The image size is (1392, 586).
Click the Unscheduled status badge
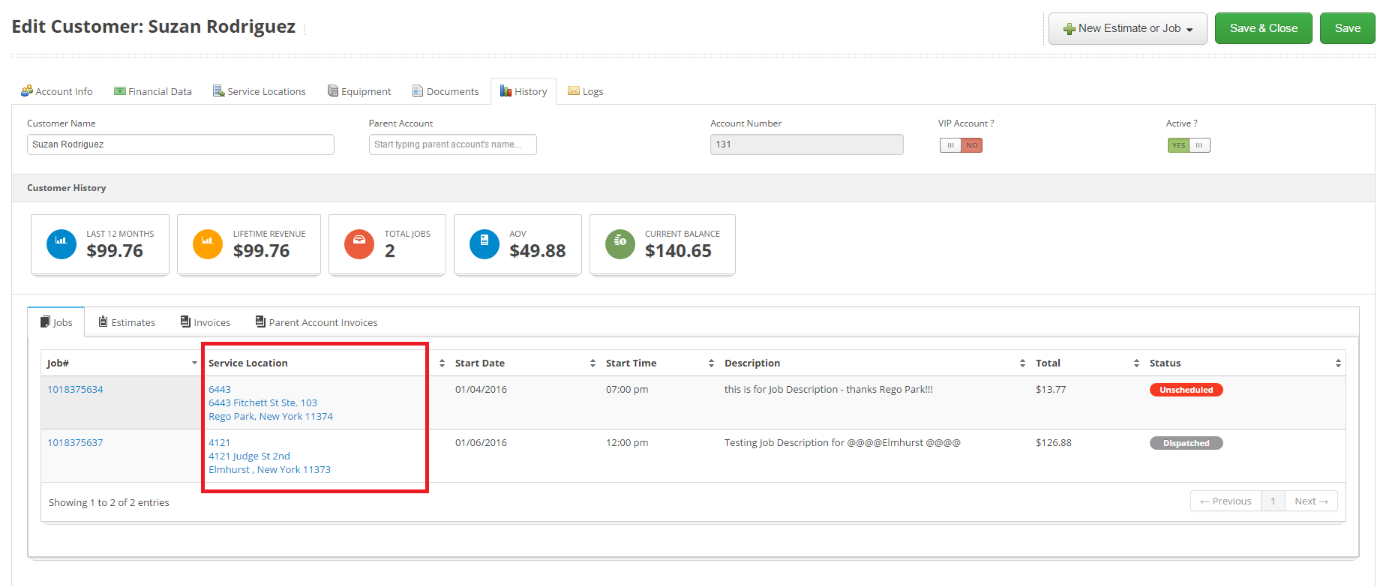[x=1186, y=390]
